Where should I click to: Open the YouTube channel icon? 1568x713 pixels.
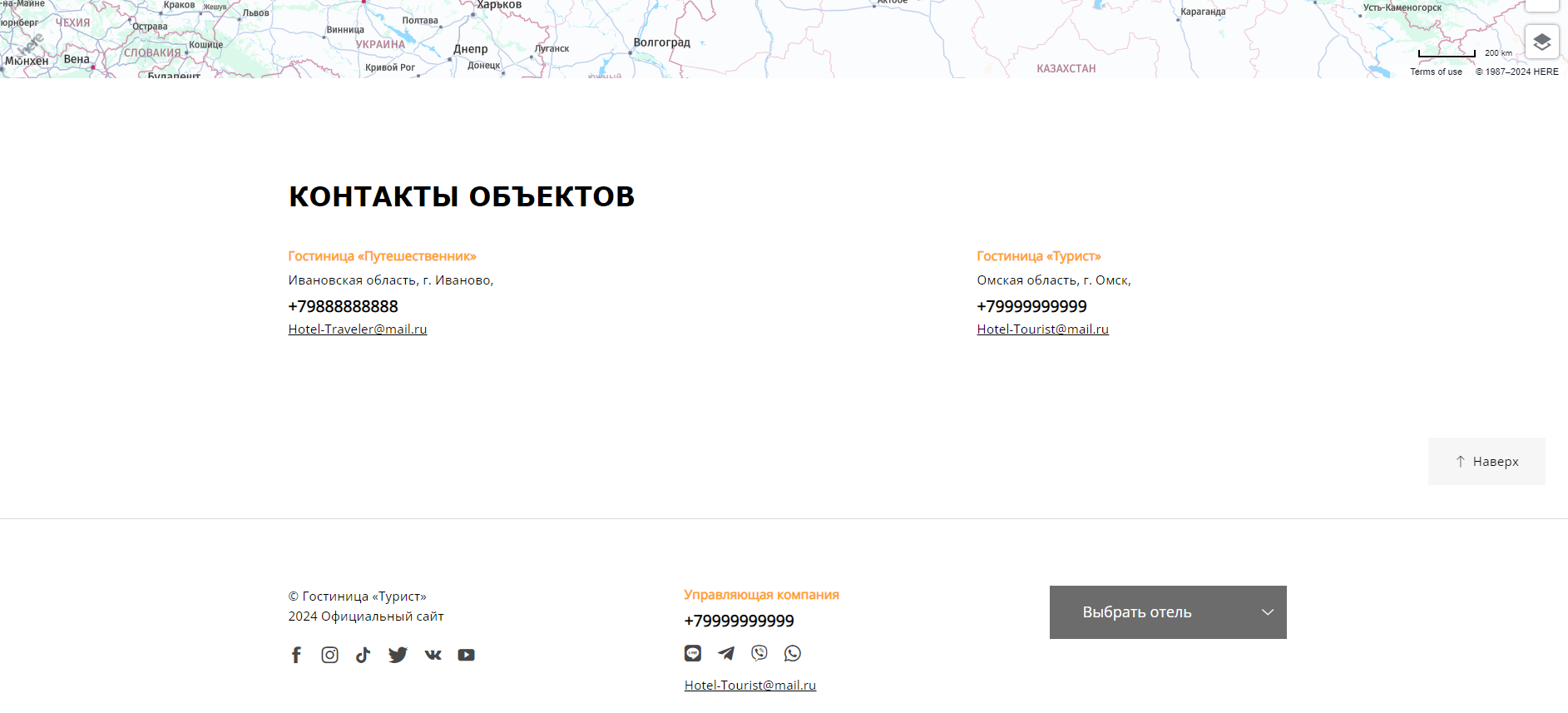[x=467, y=655]
